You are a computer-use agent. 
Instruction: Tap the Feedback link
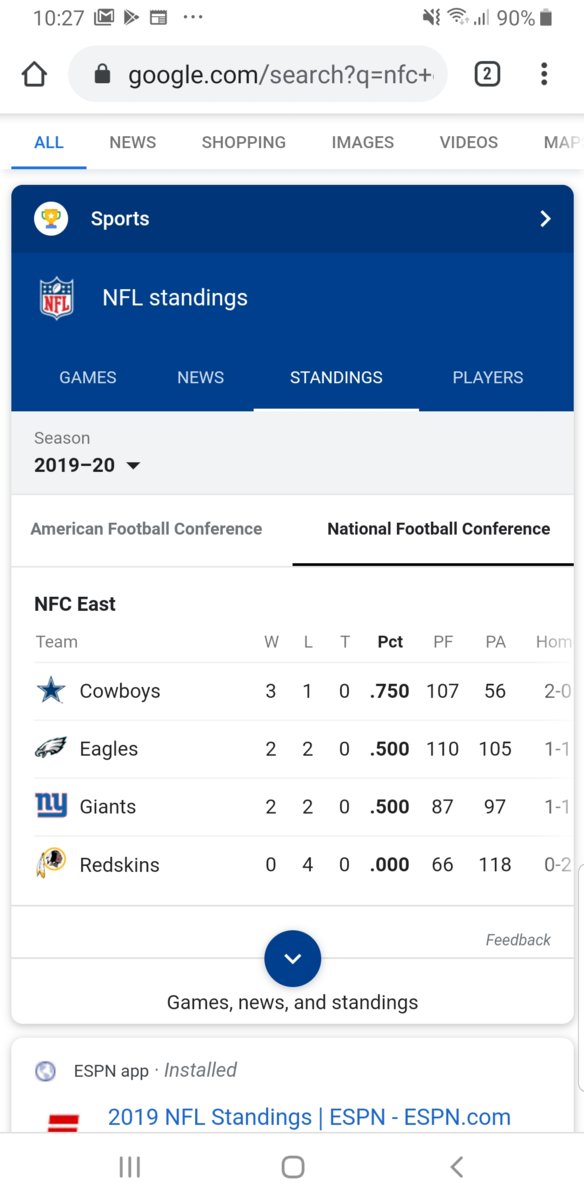tap(518, 940)
